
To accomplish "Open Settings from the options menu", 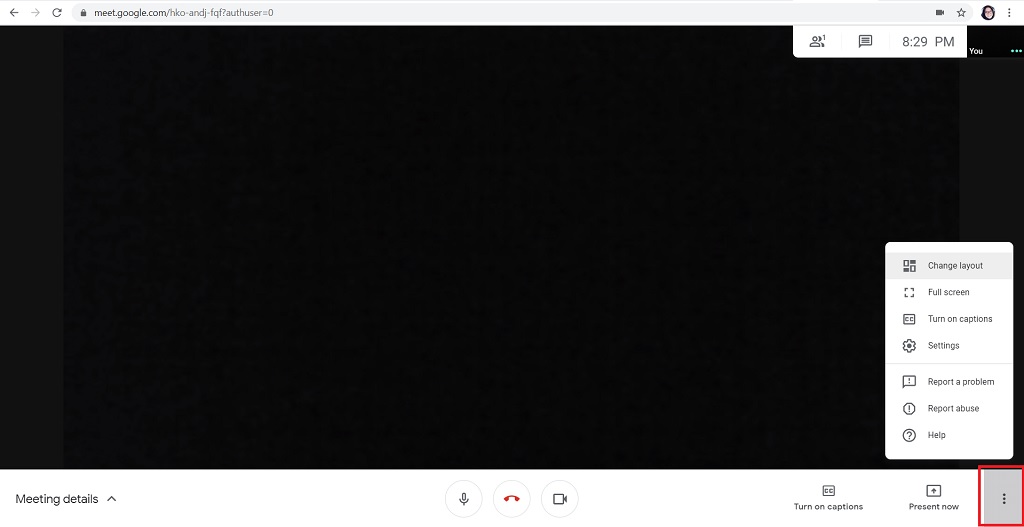I will 943,346.
